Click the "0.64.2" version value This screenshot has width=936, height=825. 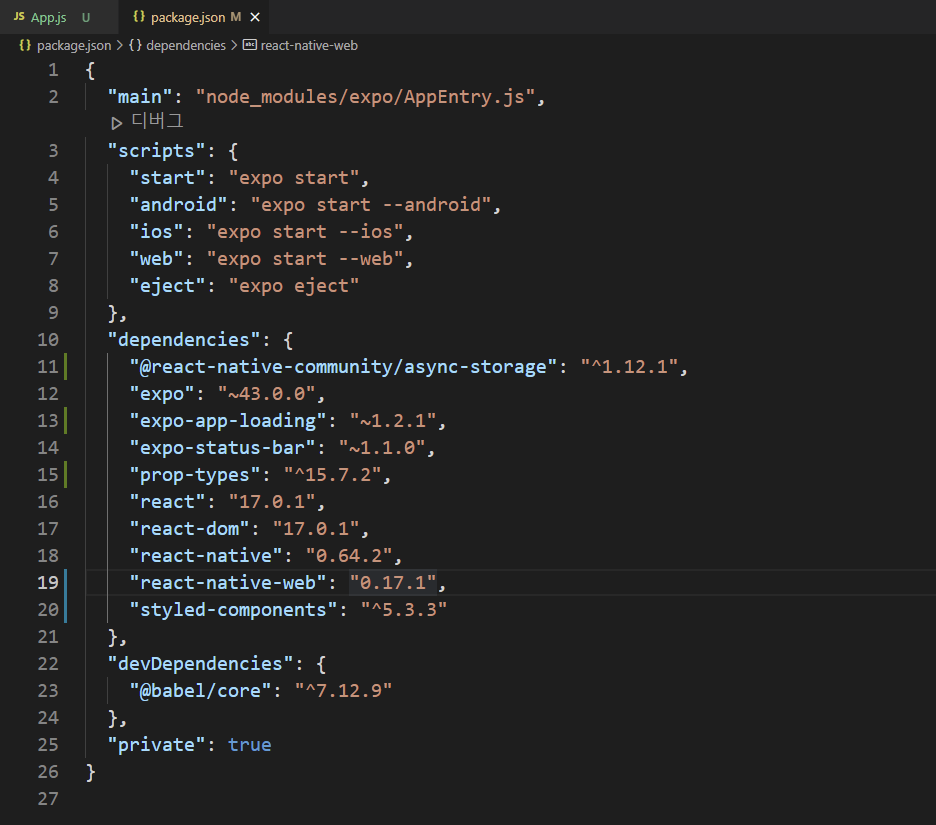349,556
